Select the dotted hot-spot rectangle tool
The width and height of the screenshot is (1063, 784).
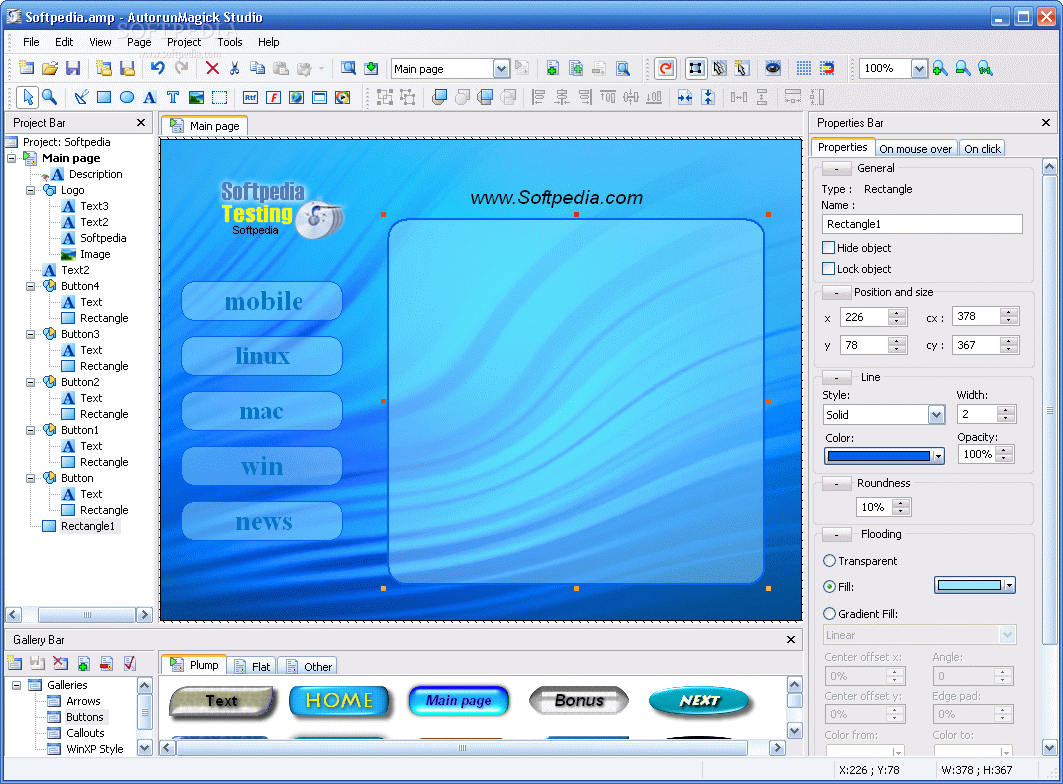click(219, 97)
